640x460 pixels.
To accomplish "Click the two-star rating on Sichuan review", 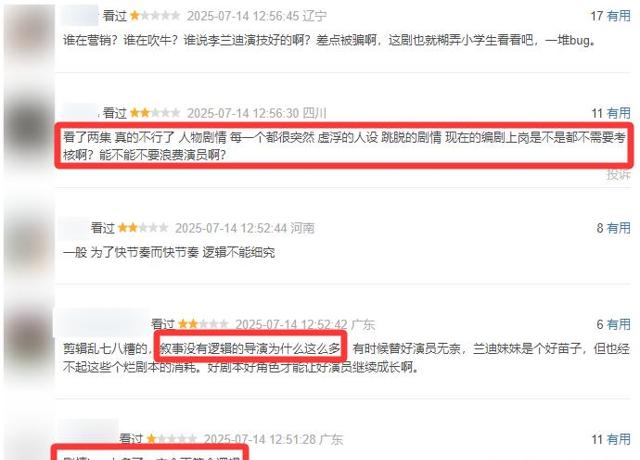I will 155,113.
